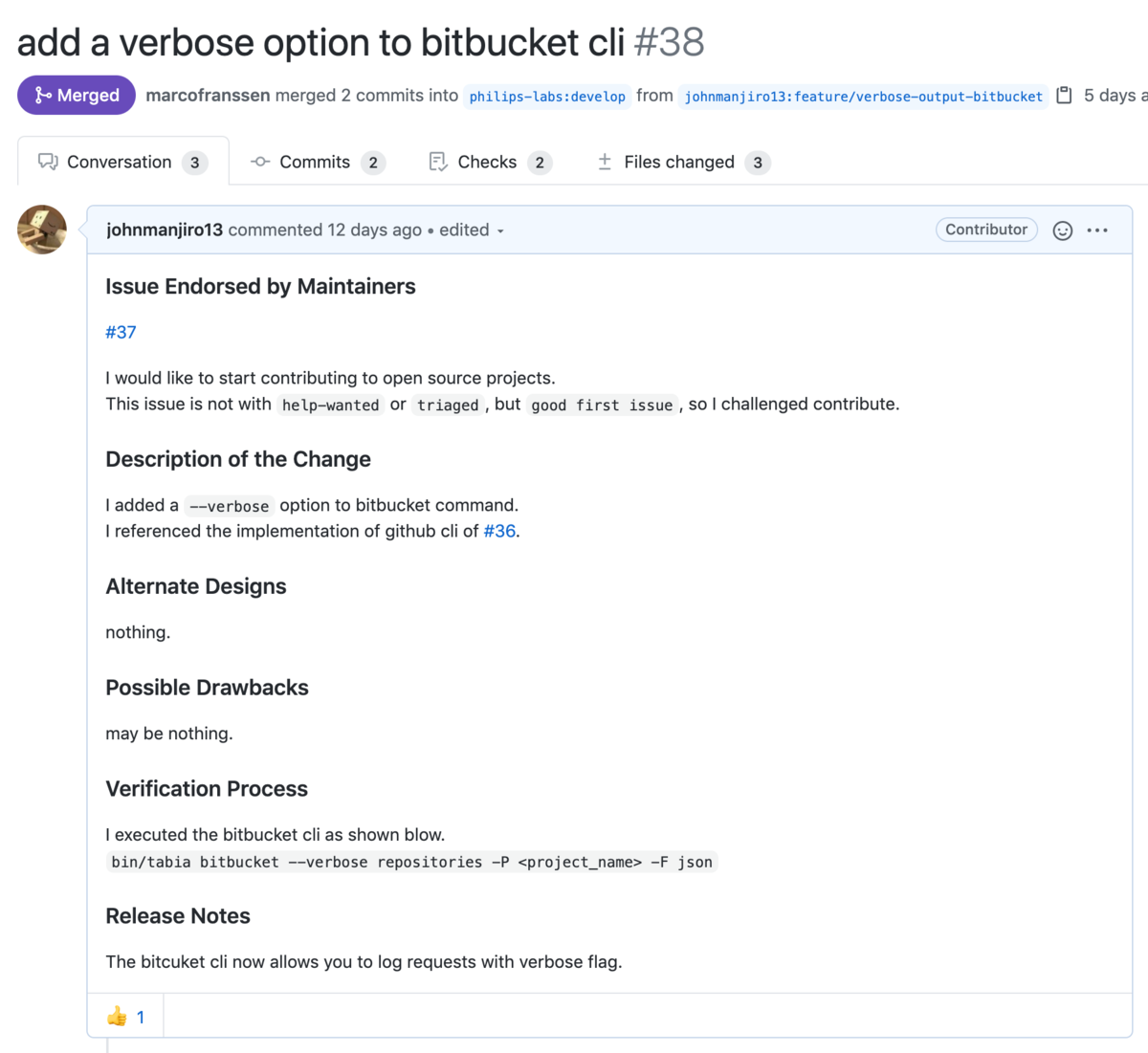The height and width of the screenshot is (1053, 1148).
Task: Click the Files changed plus-minus icon
Action: pyautogui.click(x=605, y=163)
